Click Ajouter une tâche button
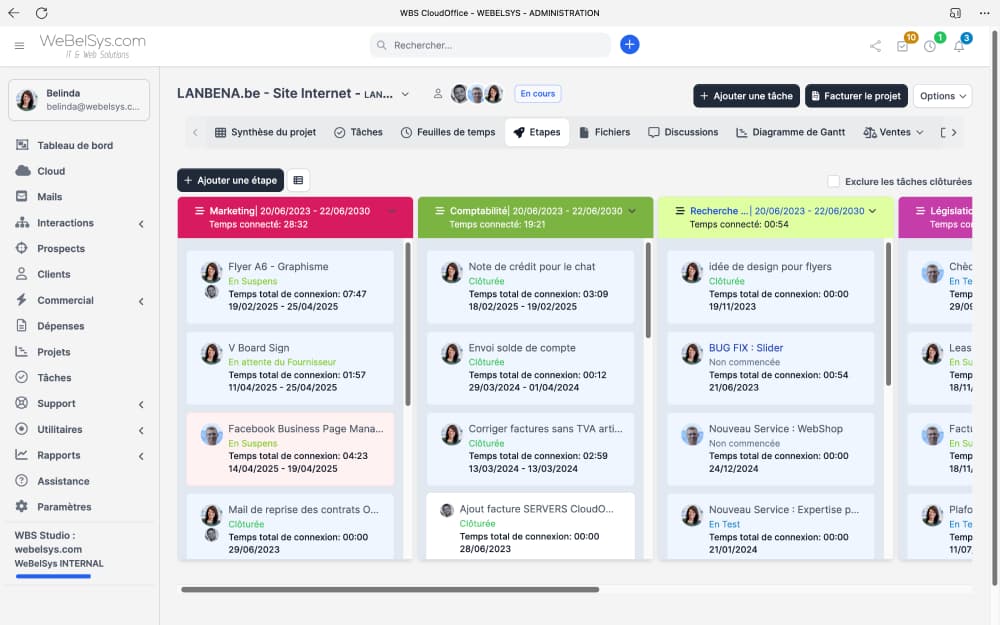The height and width of the screenshot is (625, 1000). click(x=745, y=96)
